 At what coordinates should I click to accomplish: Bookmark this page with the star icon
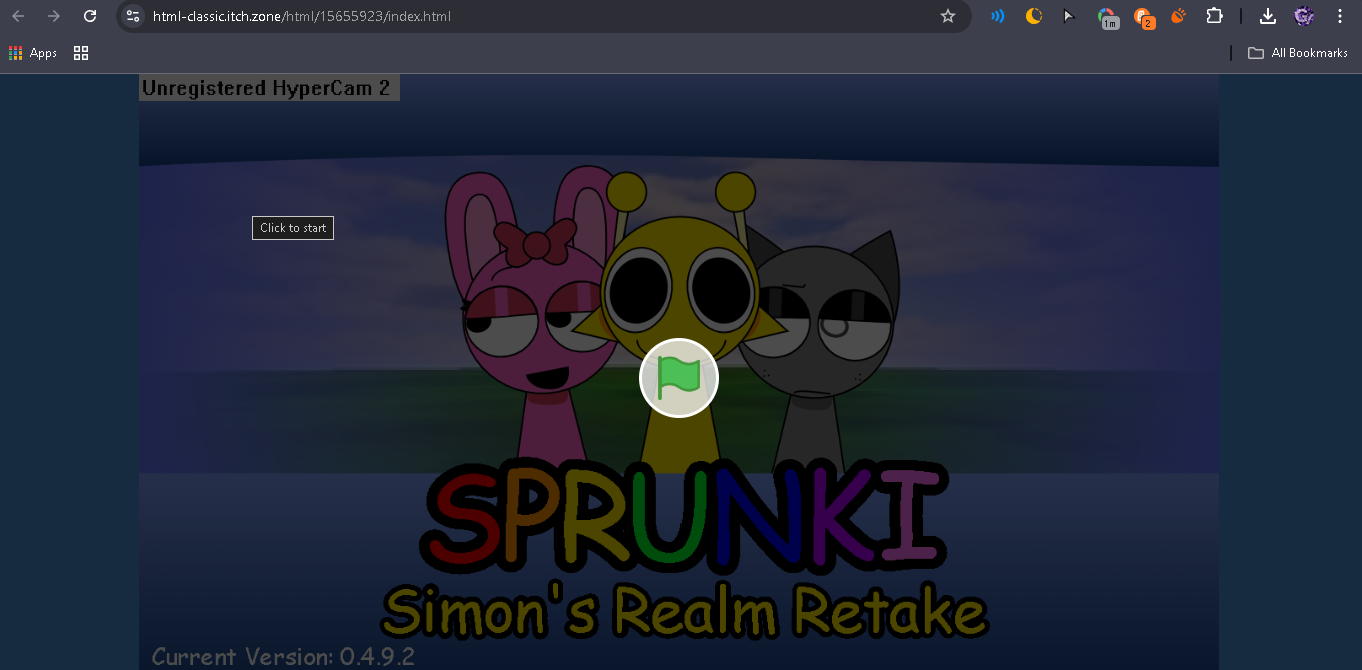click(948, 16)
